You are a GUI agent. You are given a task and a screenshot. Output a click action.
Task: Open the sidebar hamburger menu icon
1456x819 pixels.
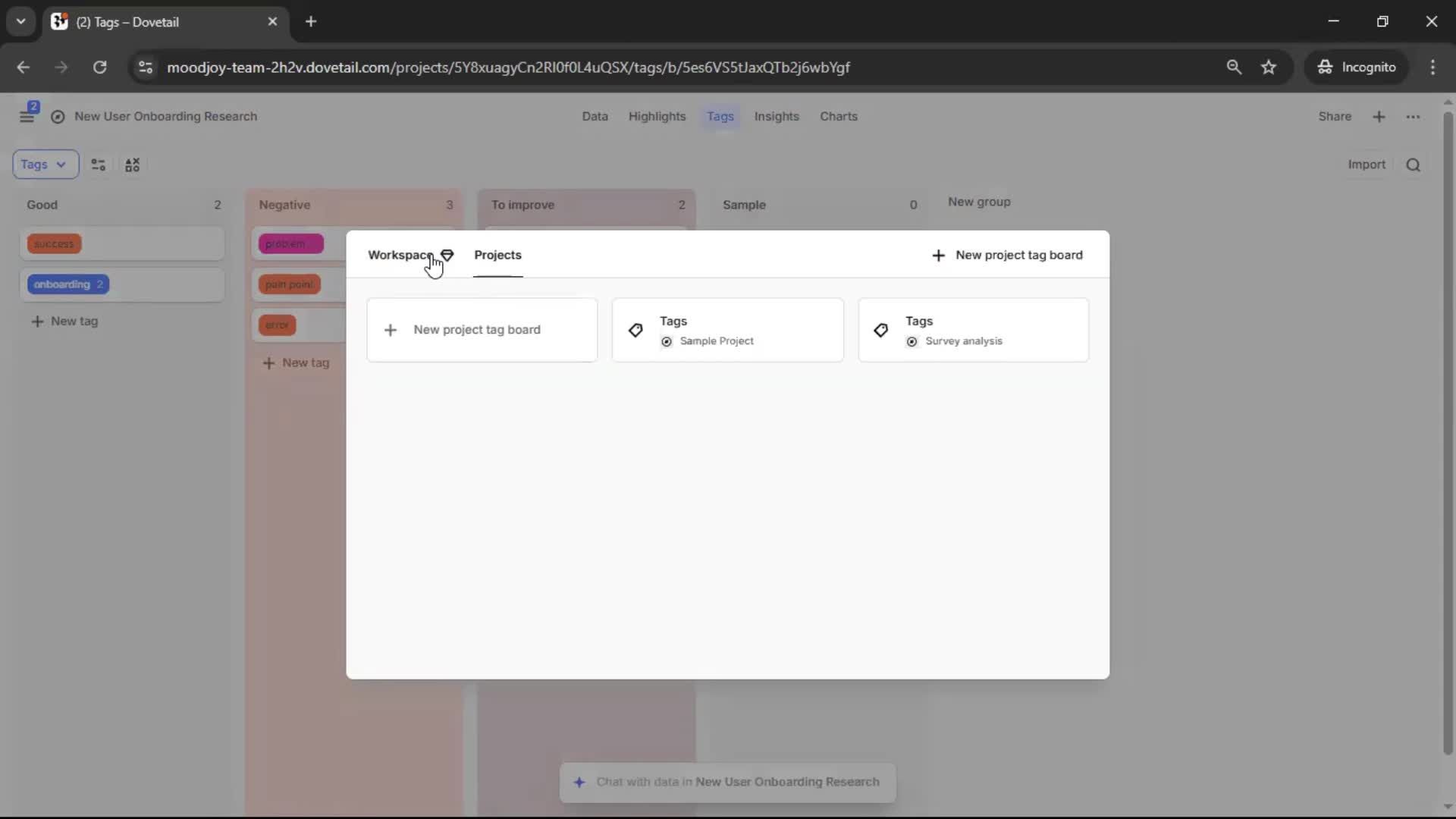(27, 117)
